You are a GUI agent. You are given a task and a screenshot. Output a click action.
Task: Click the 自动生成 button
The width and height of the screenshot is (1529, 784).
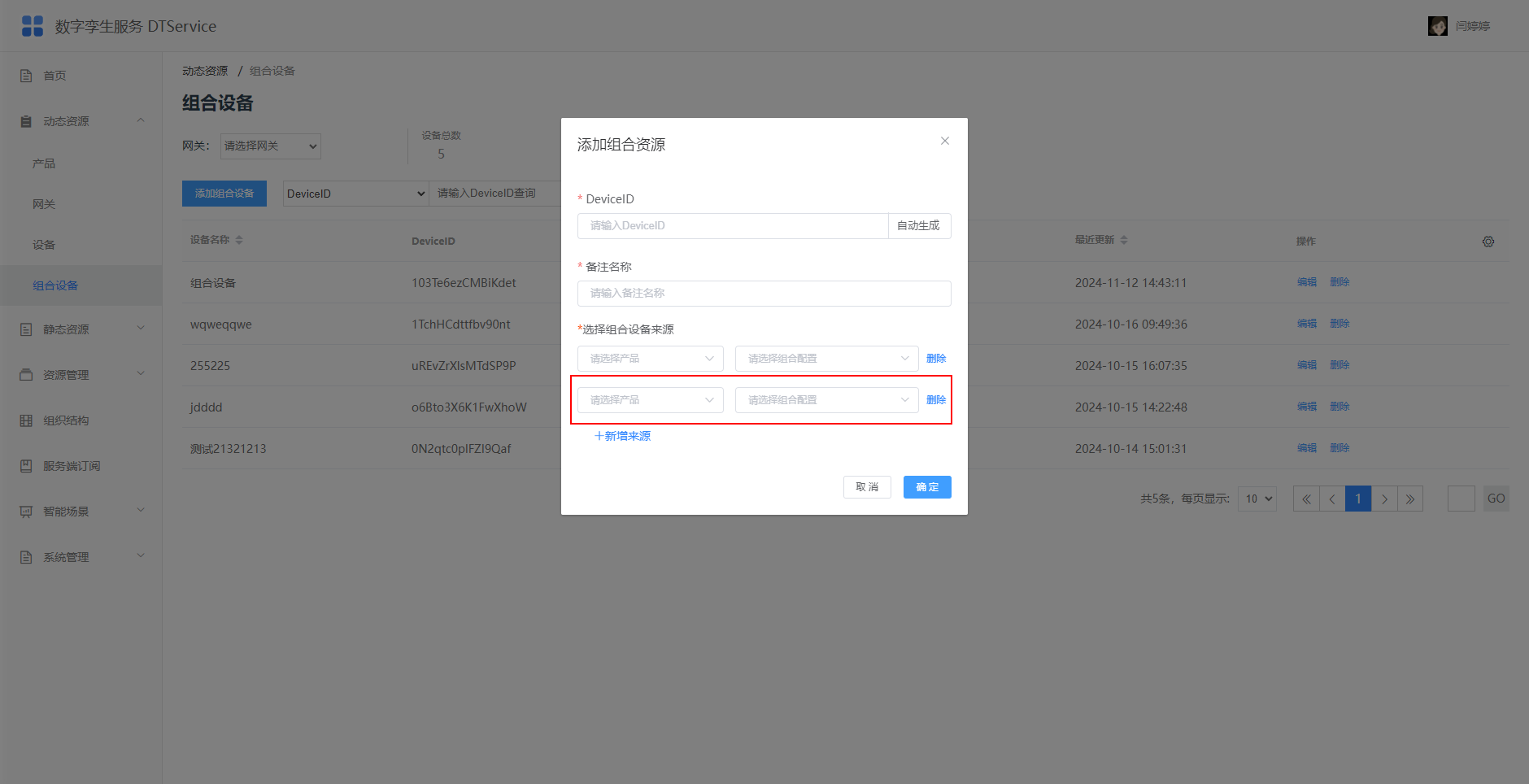[x=919, y=226]
